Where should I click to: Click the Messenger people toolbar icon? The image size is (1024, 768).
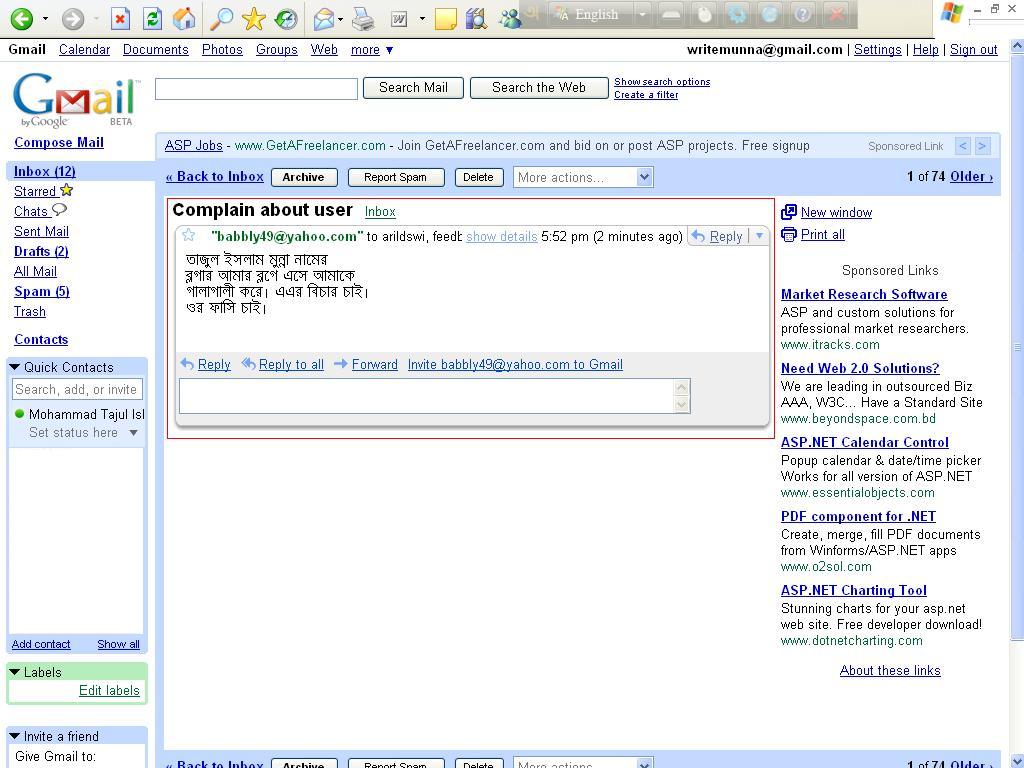tap(510, 19)
